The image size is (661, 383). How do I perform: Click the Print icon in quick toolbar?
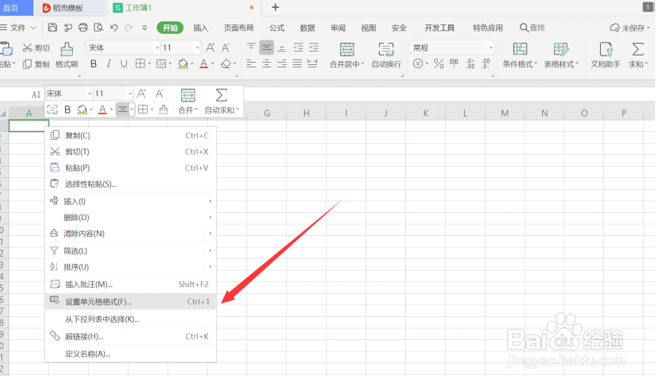pos(83,28)
